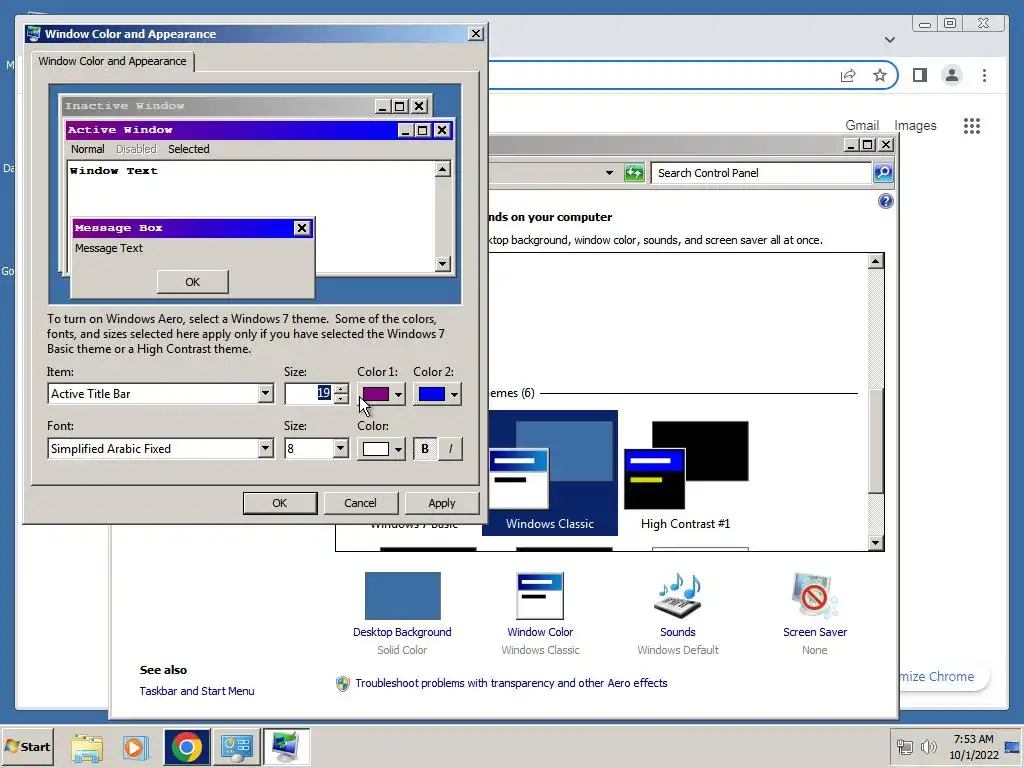Click the Message Box title in preview
This screenshot has width=1024, height=768.
[x=118, y=228]
